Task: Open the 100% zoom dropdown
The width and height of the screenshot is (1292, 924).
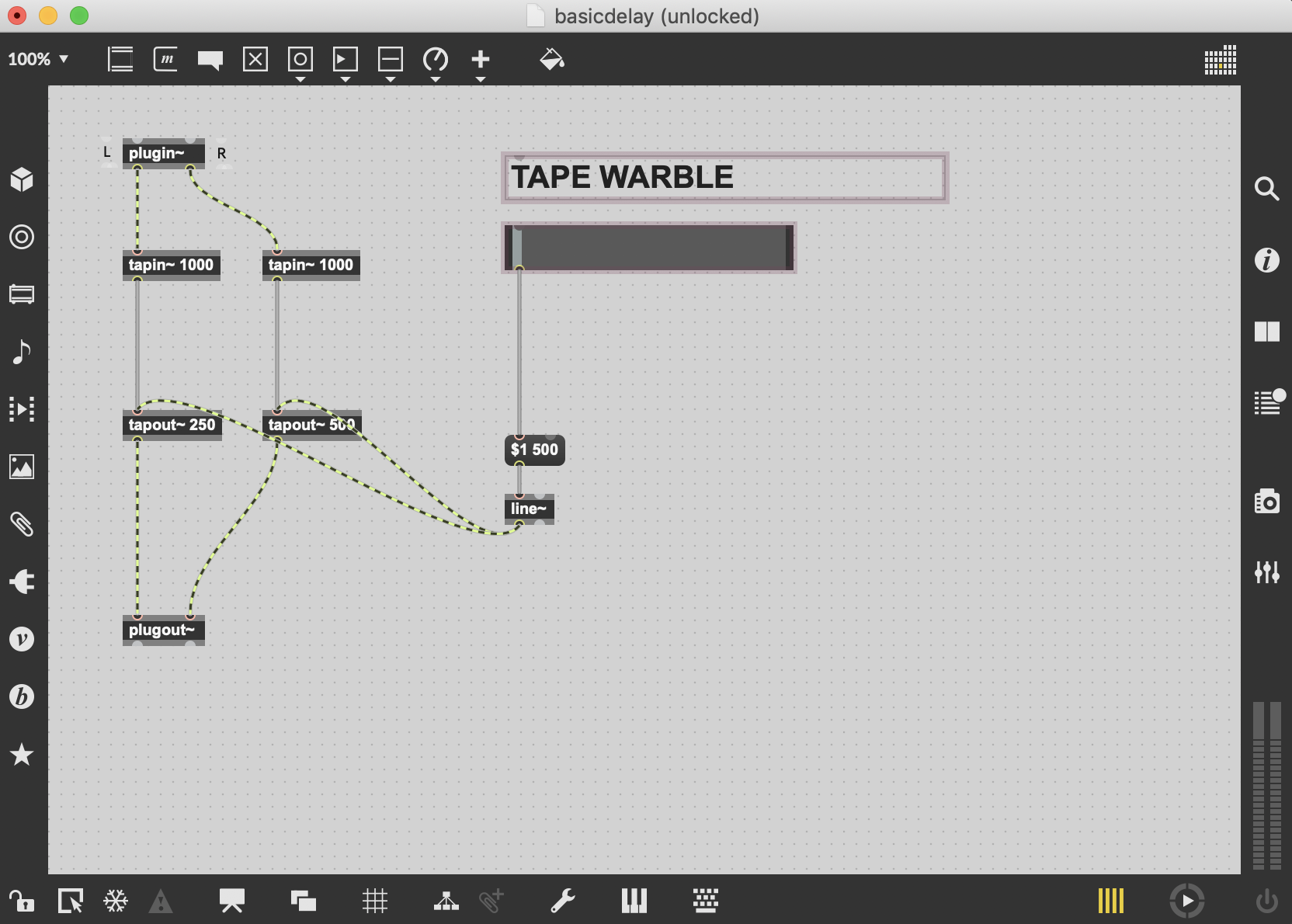Action: [38, 59]
